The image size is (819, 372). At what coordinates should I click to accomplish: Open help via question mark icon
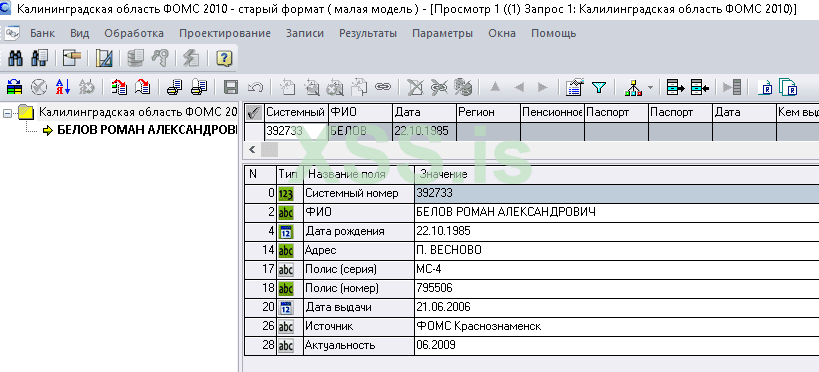point(224,58)
